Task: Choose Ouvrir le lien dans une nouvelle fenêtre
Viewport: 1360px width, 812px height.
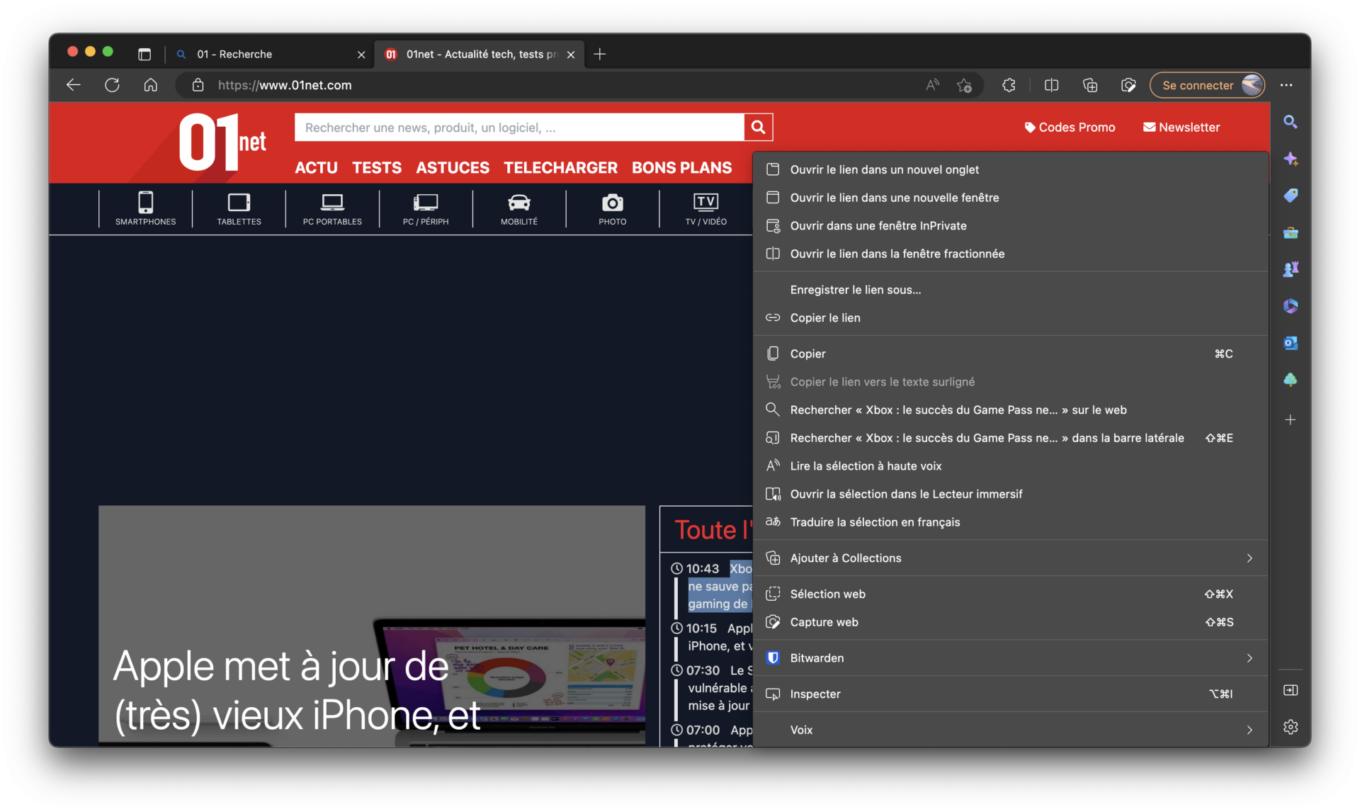Action: coord(1010,198)
